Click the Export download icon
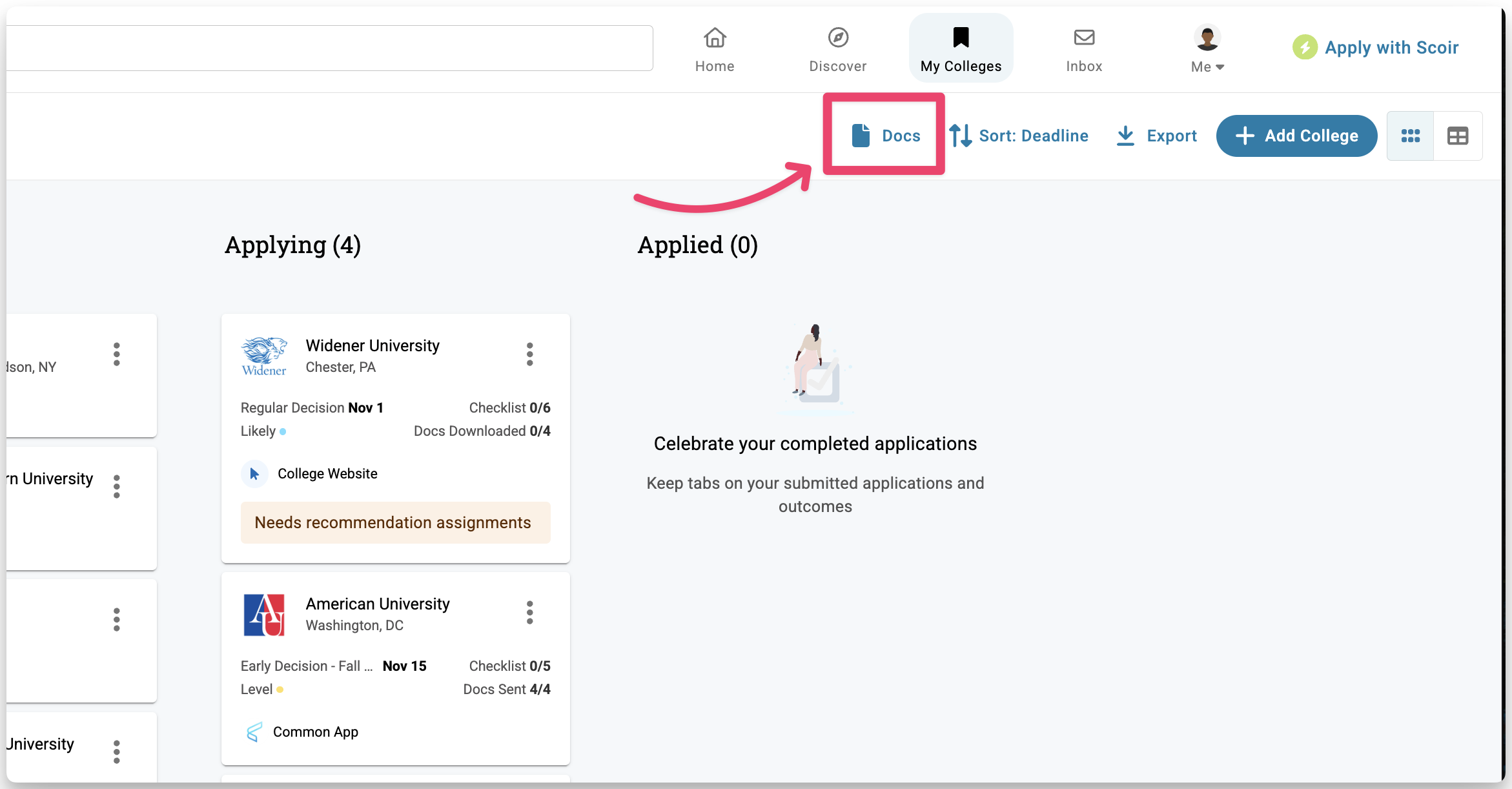This screenshot has height=789, width=1512. pyautogui.click(x=1125, y=136)
